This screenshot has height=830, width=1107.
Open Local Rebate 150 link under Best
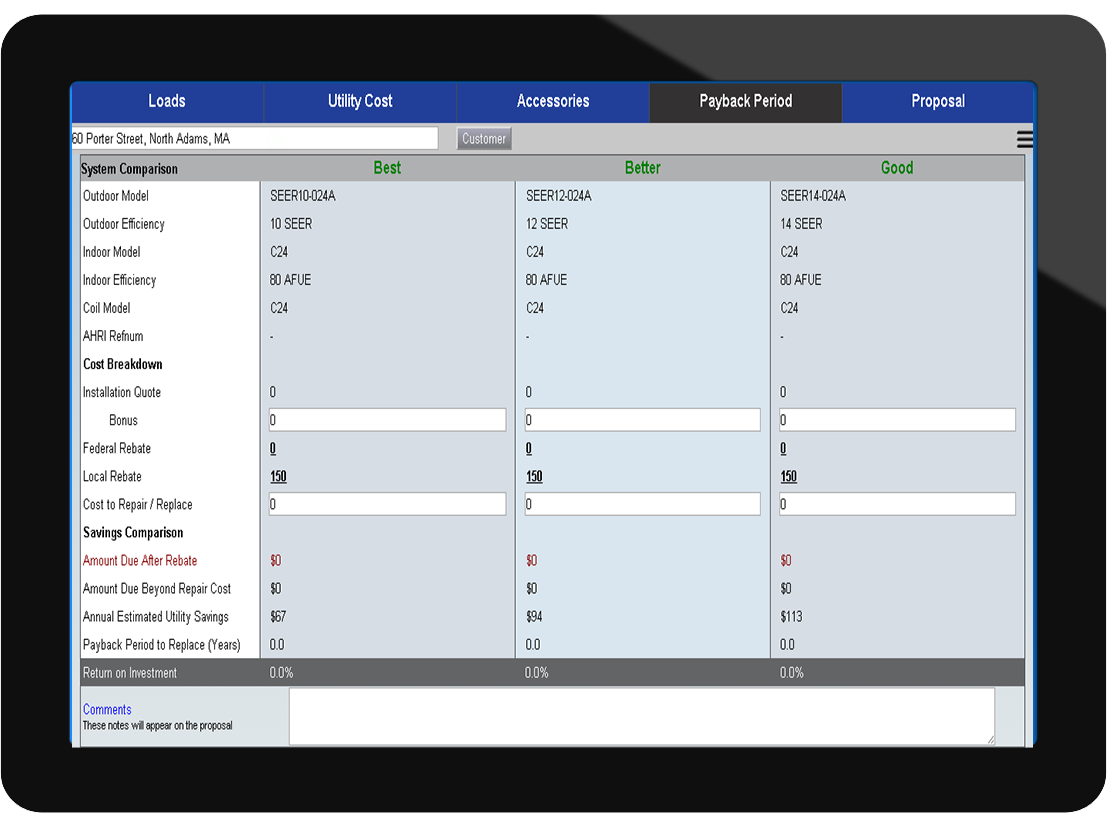pos(278,477)
